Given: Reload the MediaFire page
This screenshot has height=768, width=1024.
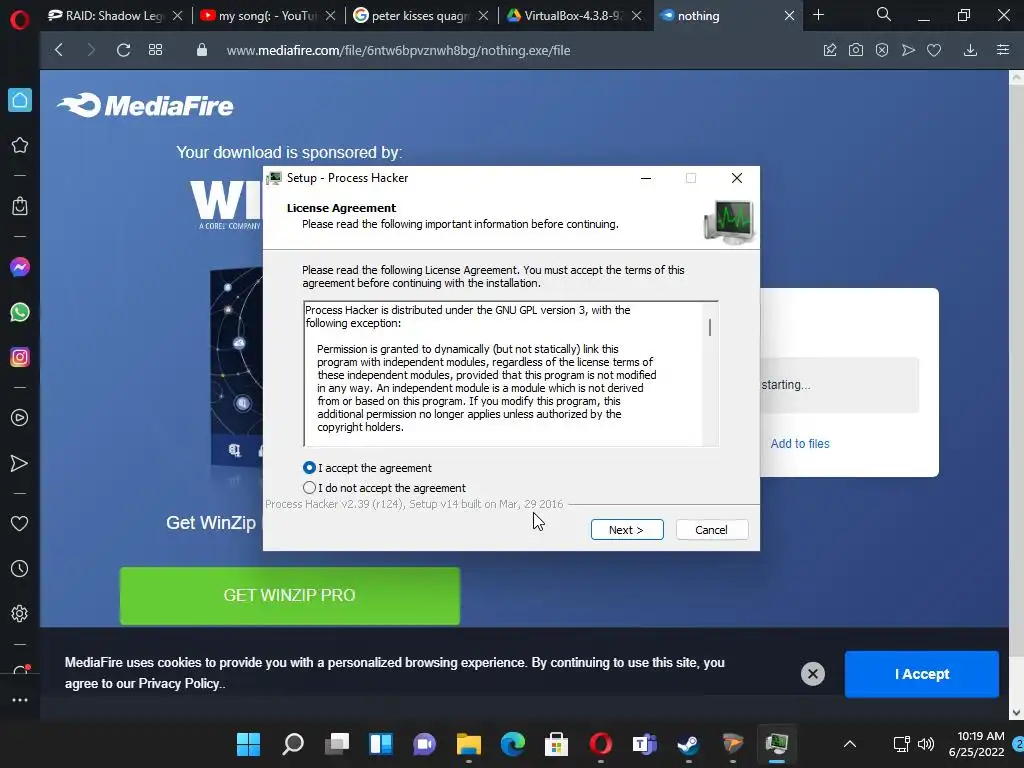Looking at the screenshot, I should coord(123,50).
